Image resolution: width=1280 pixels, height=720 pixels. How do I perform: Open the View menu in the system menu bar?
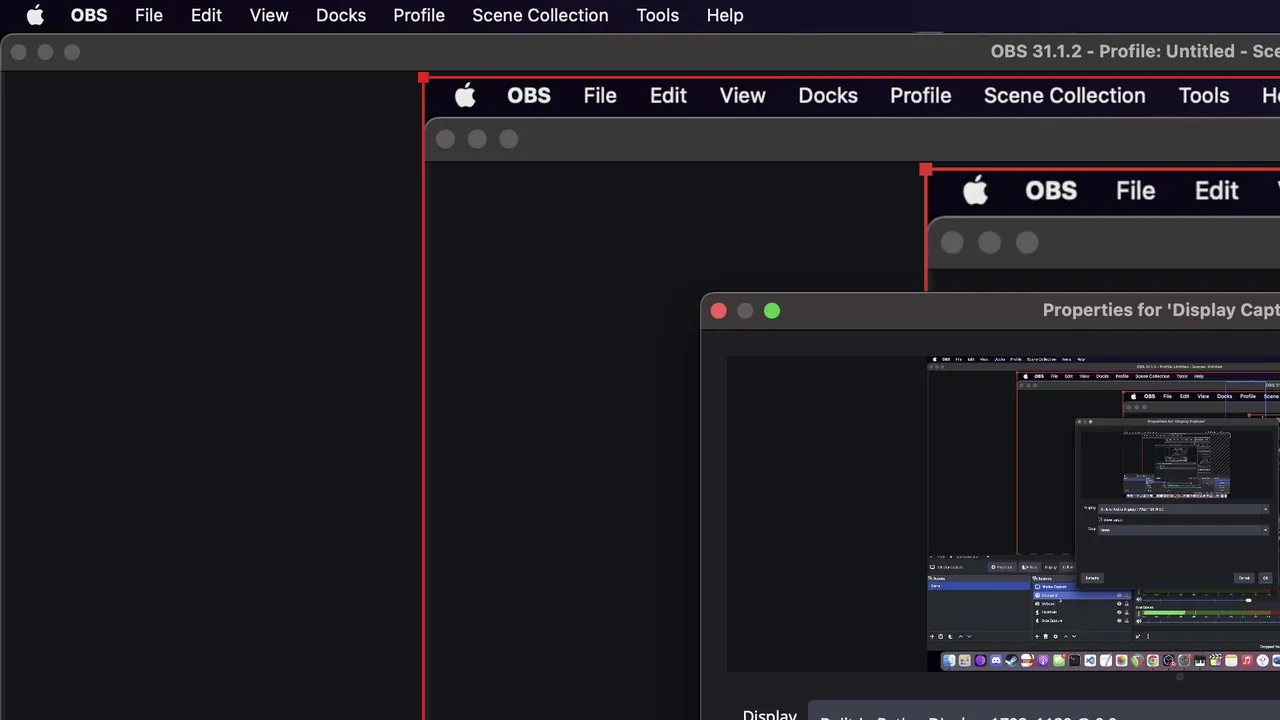269,15
